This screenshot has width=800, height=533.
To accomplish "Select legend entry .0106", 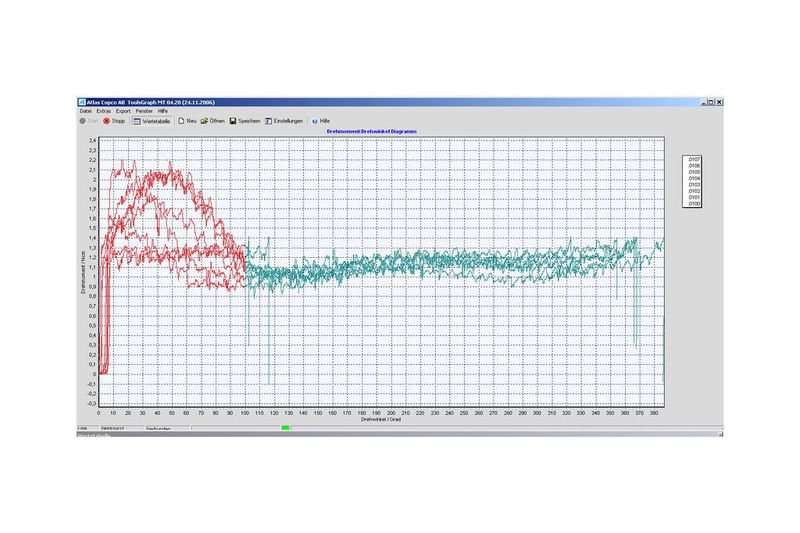I will coord(693,166).
